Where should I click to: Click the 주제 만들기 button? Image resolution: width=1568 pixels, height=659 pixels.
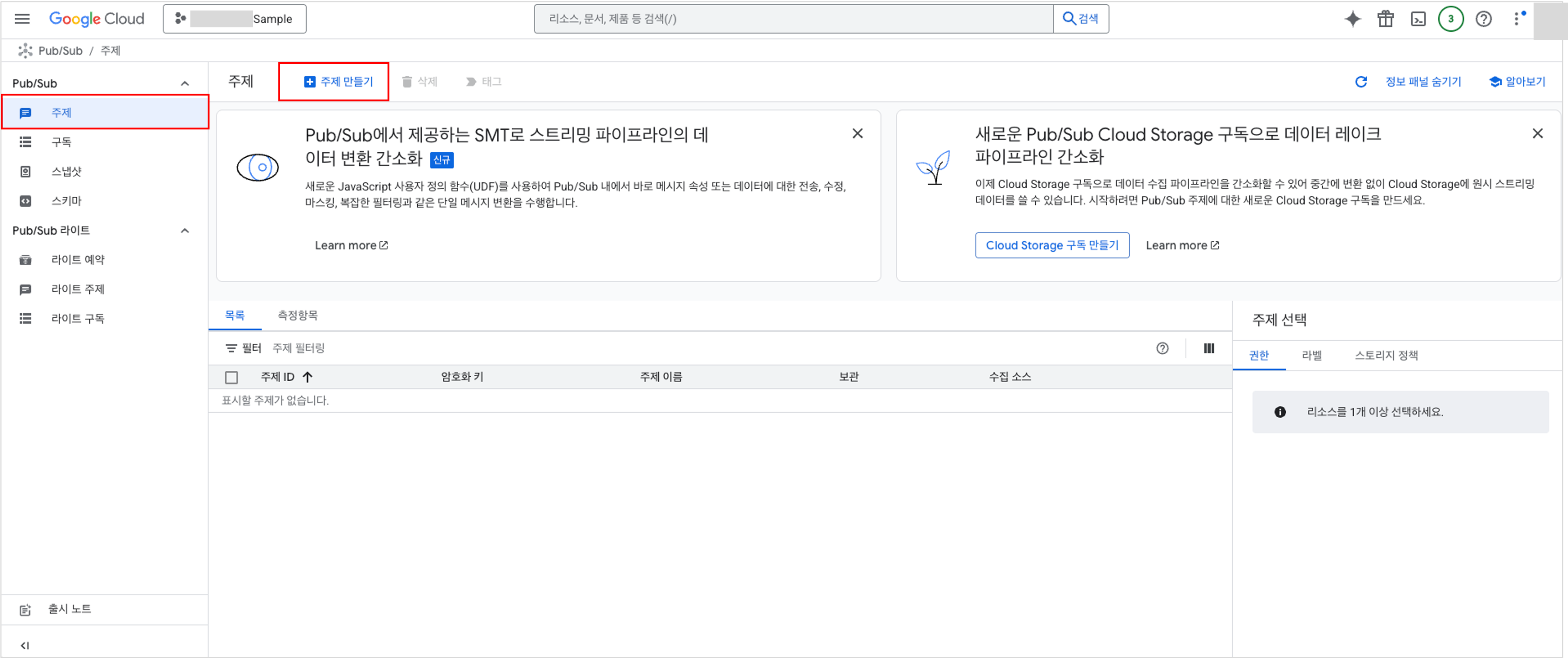pyautogui.click(x=334, y=81)
